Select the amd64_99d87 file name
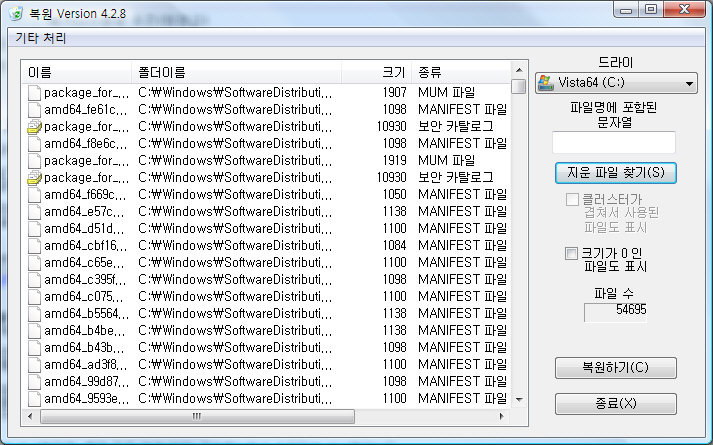Image resolution: width=713 pixels, height=445 pixels. (86, 382)
